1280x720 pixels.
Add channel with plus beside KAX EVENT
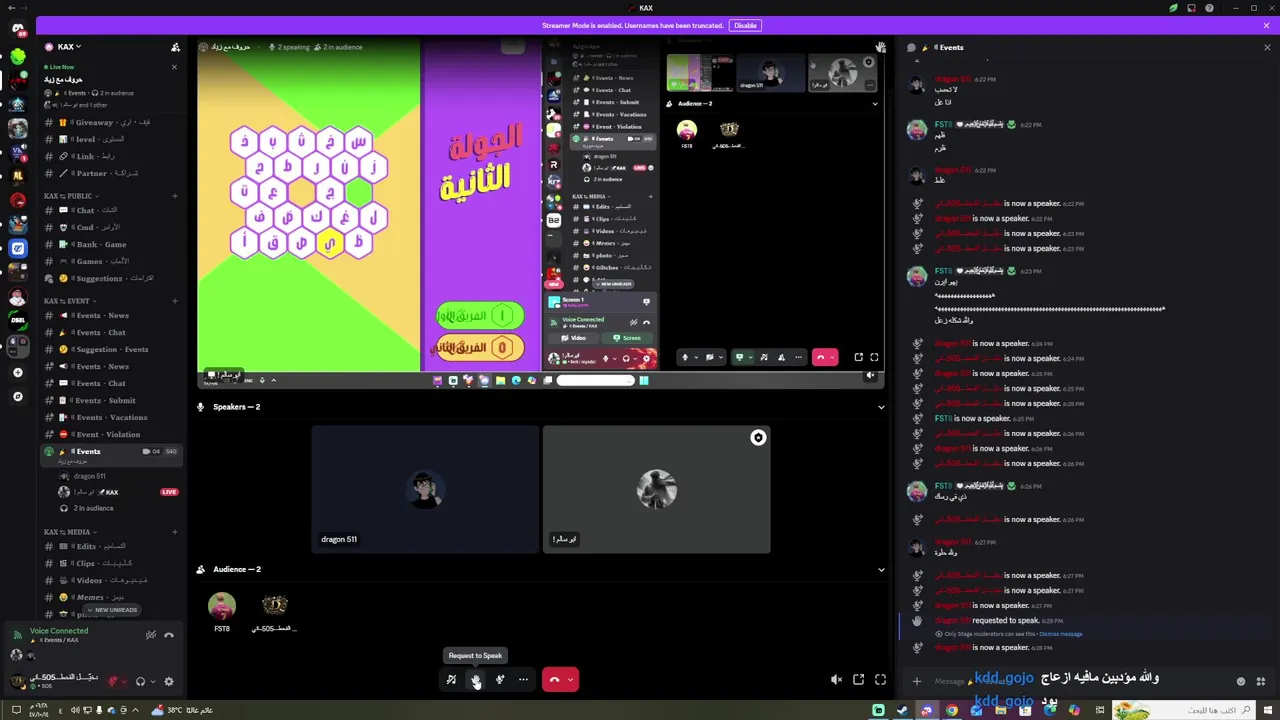(175, 301)
